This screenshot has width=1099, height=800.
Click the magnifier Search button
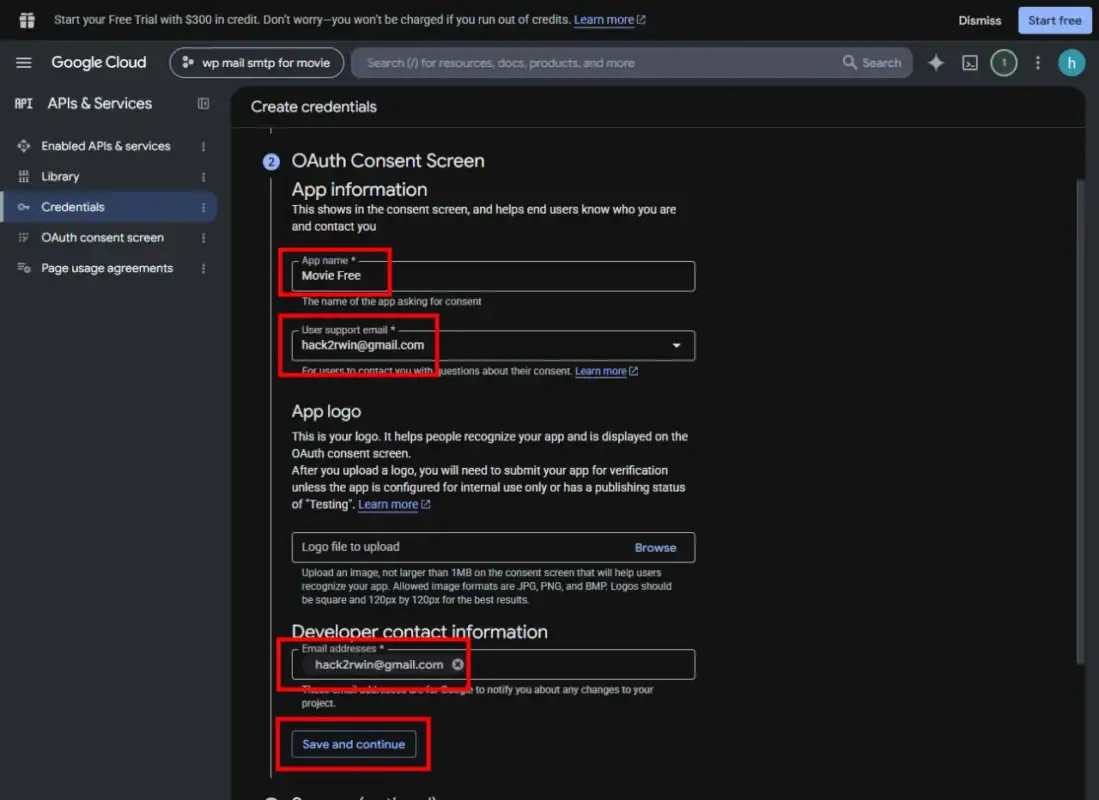(871, 63)
